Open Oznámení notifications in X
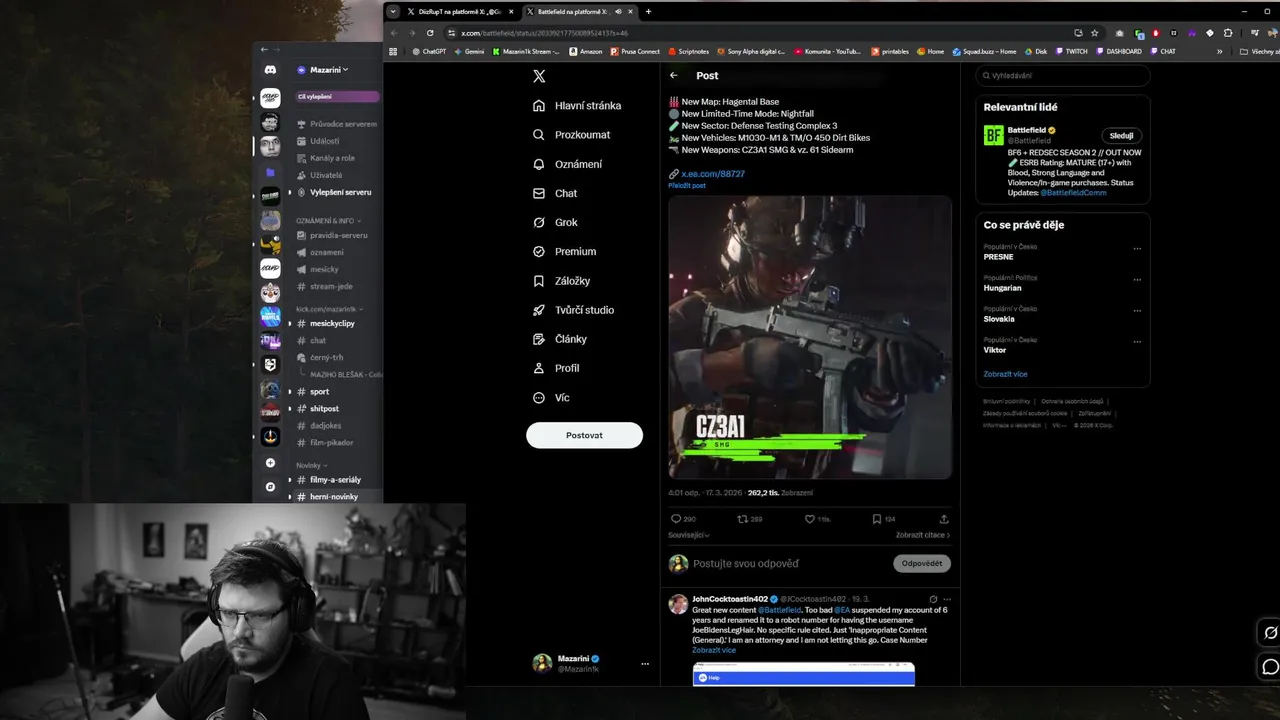The image size is (1280, 720). point(567,164)
